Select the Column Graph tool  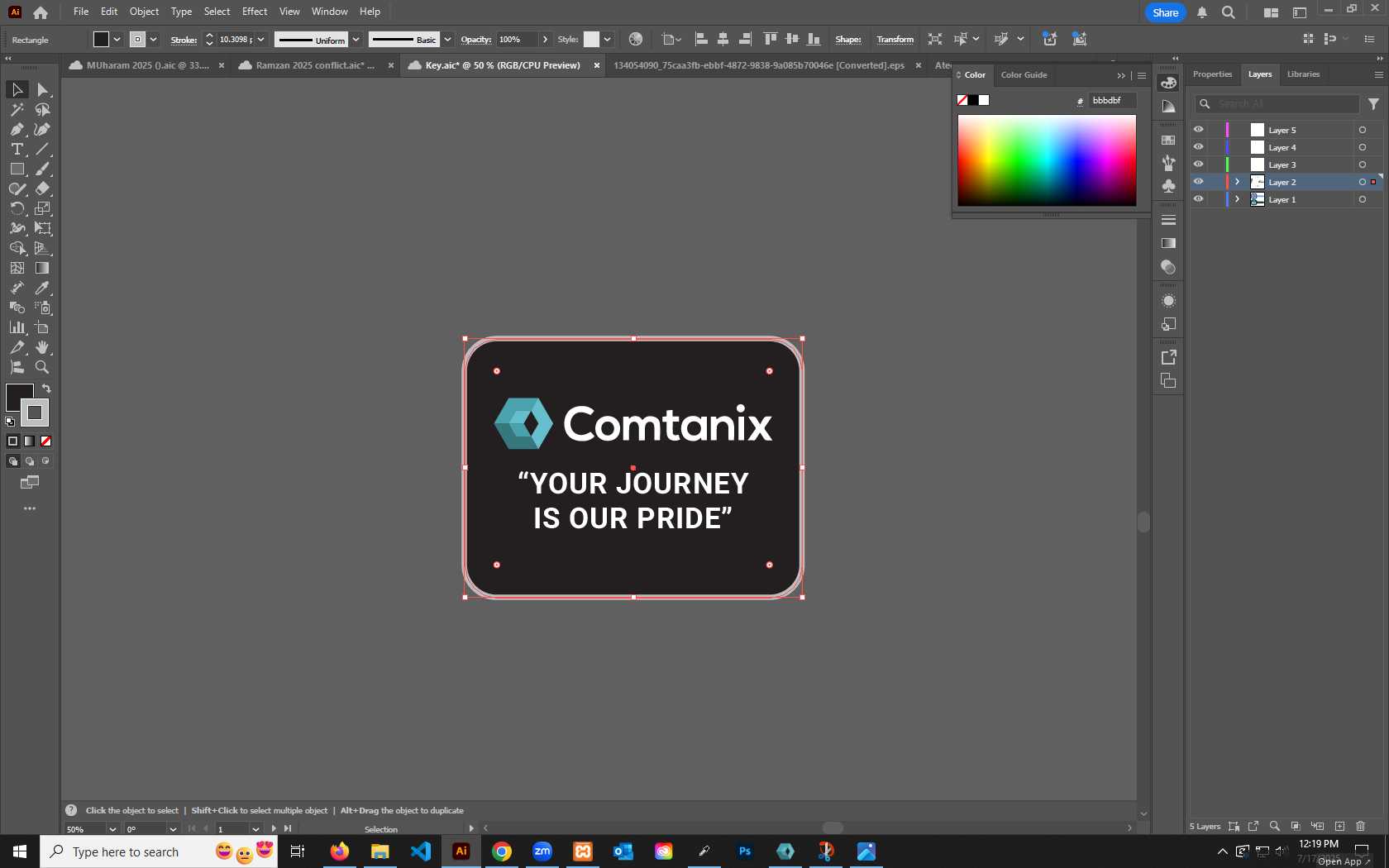click(17, 327)
